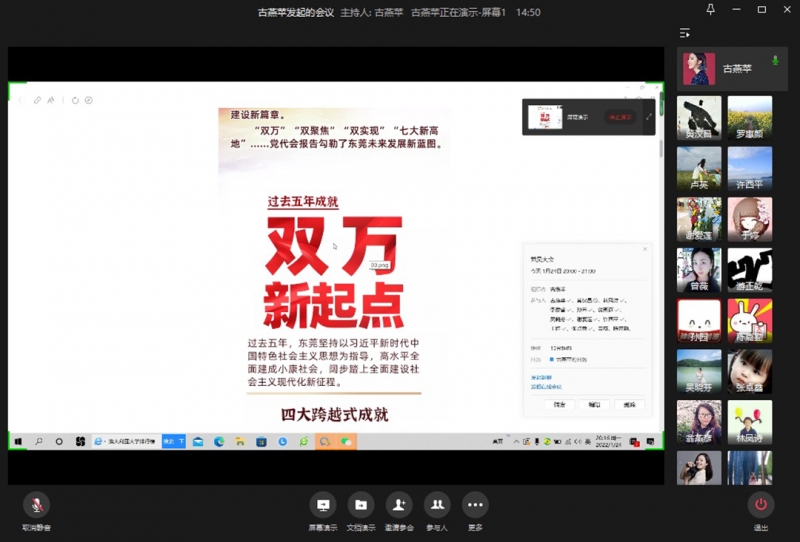Viewport: 800px width, 542px height.
Task: Click the back arrow in shared viewer toolbar
Action: 20,101
